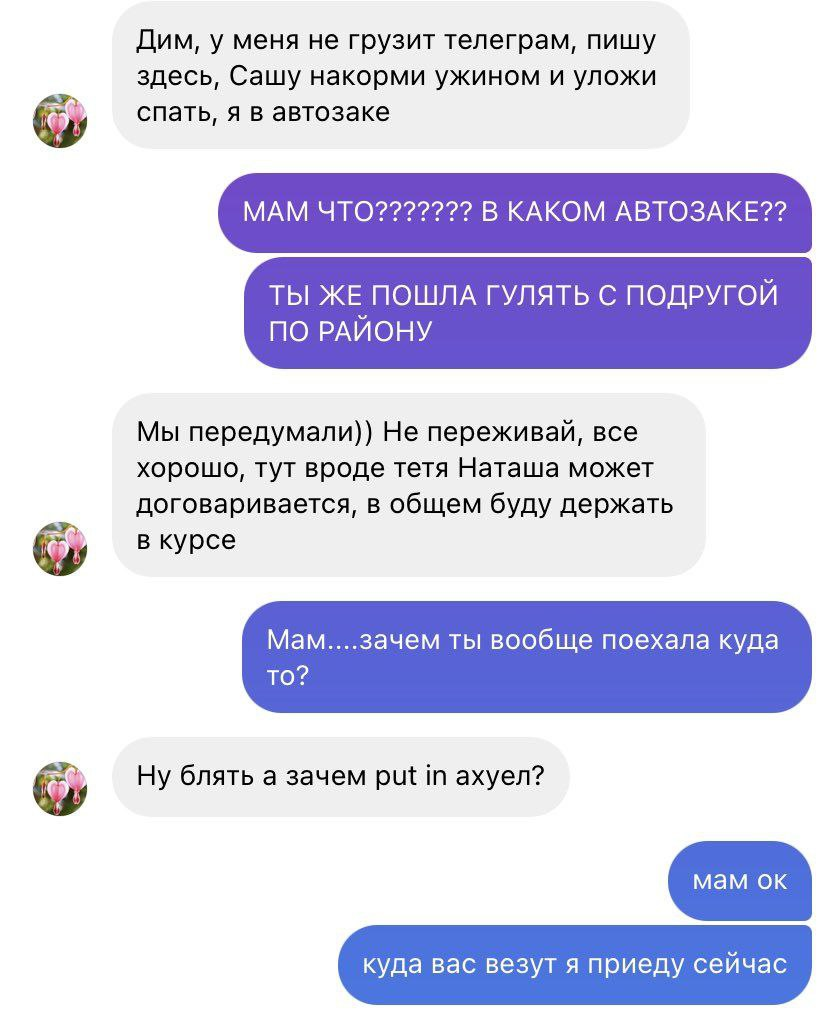
Task: Click the lowercase word автозаке in first message
Action: [x=331, y=112]
